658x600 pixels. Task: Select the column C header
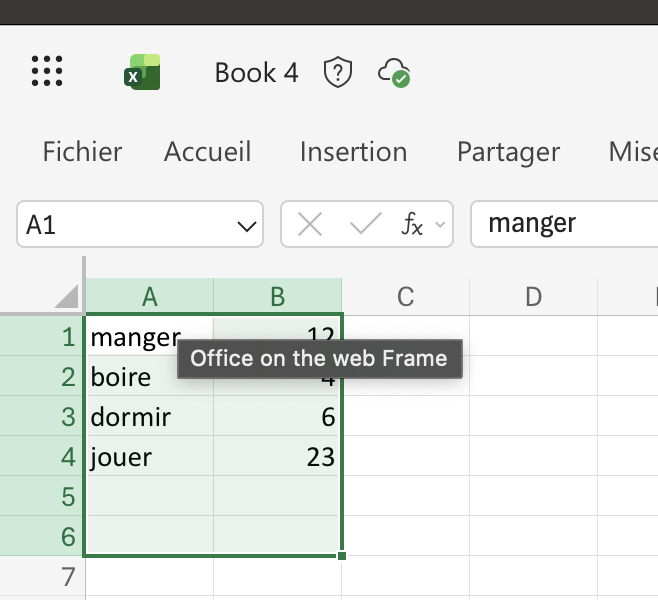click(405, 296)
